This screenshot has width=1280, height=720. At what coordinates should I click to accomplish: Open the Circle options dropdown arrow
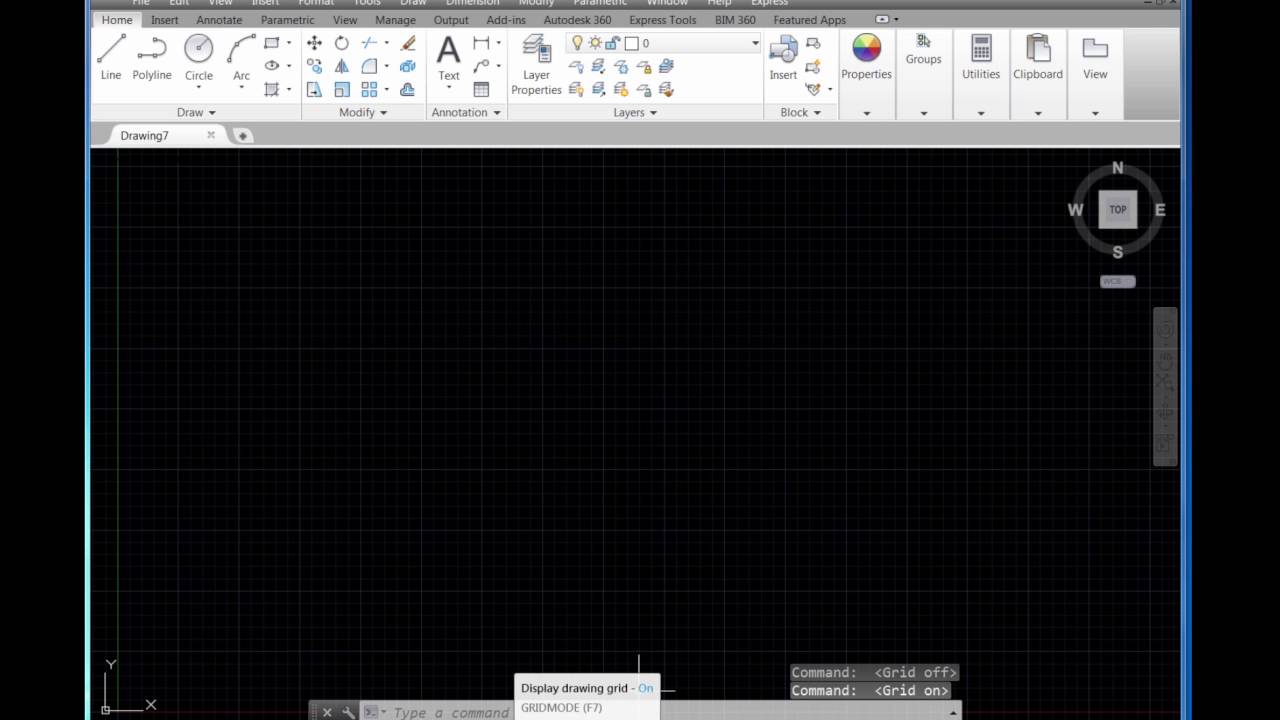pyautogui.click(x=199, y=87)
